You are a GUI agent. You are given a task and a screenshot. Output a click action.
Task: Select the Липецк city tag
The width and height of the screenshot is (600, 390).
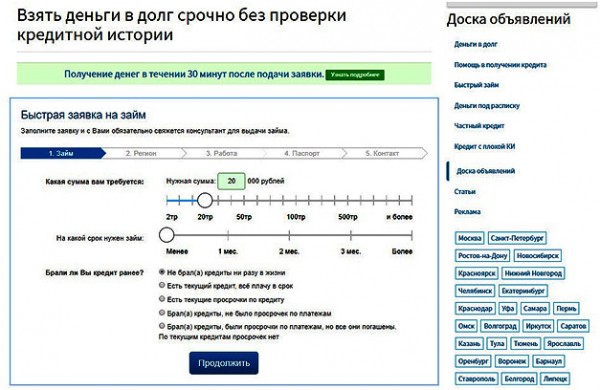coord(555,379)
